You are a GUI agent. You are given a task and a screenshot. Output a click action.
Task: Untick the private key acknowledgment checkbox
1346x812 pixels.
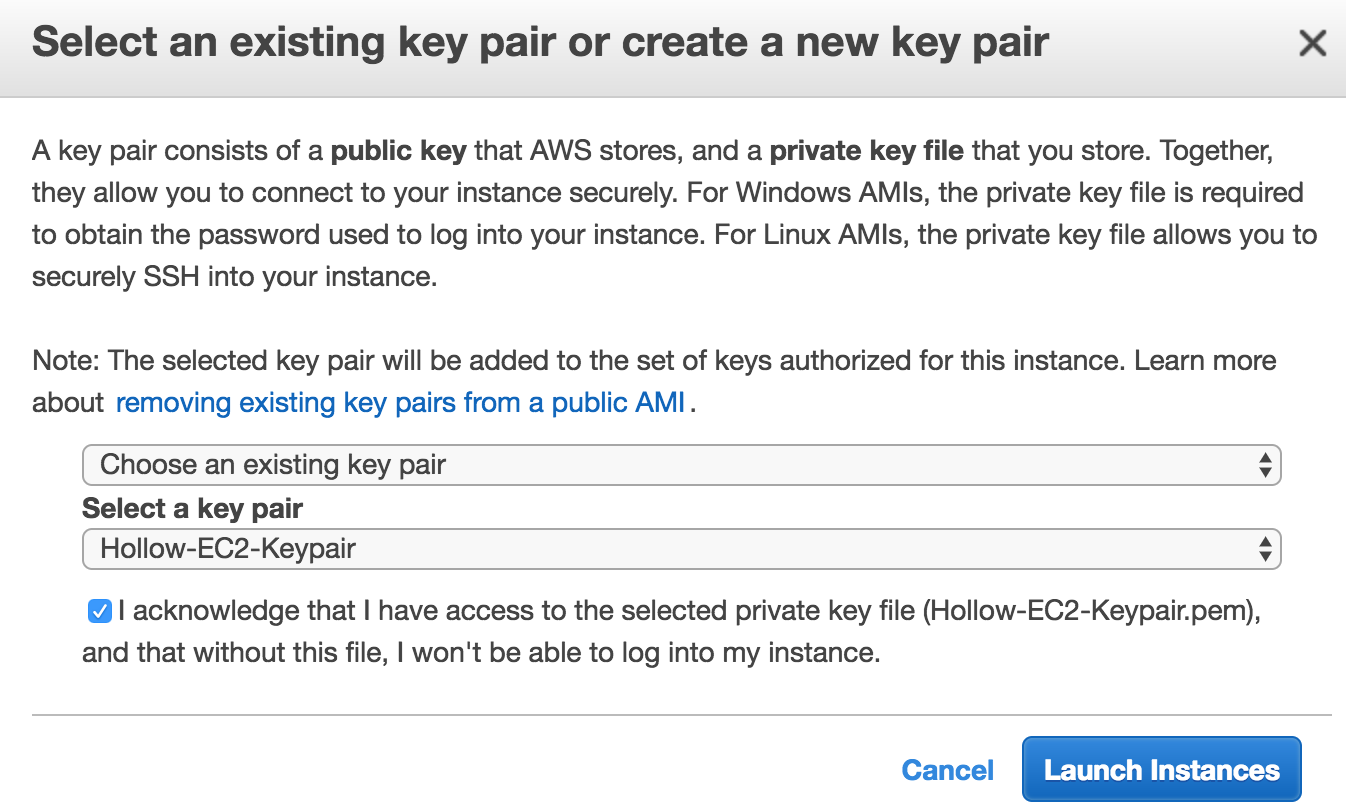point(99,611)
